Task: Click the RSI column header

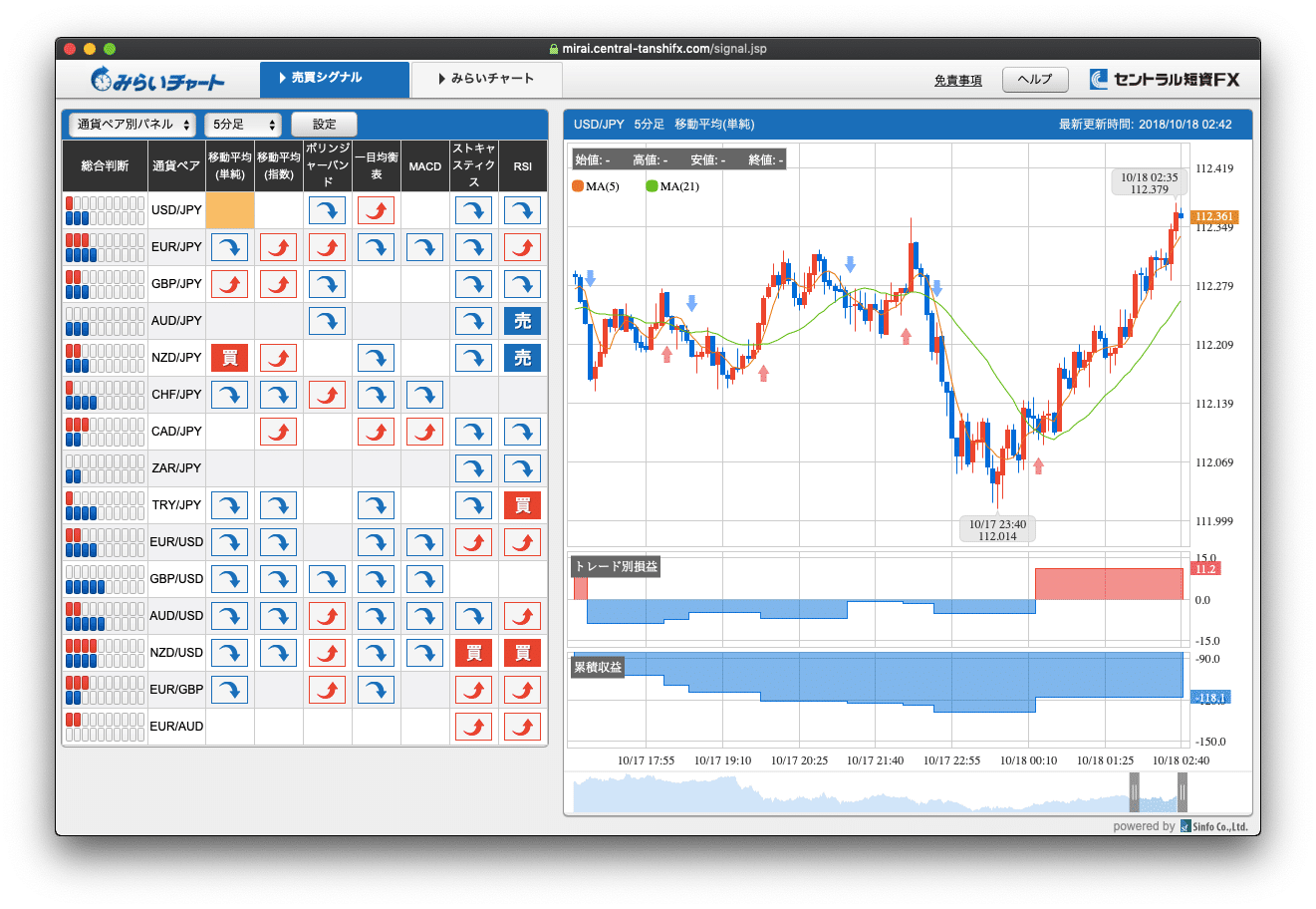Action: pyautogui.click(x=522, y=166)
